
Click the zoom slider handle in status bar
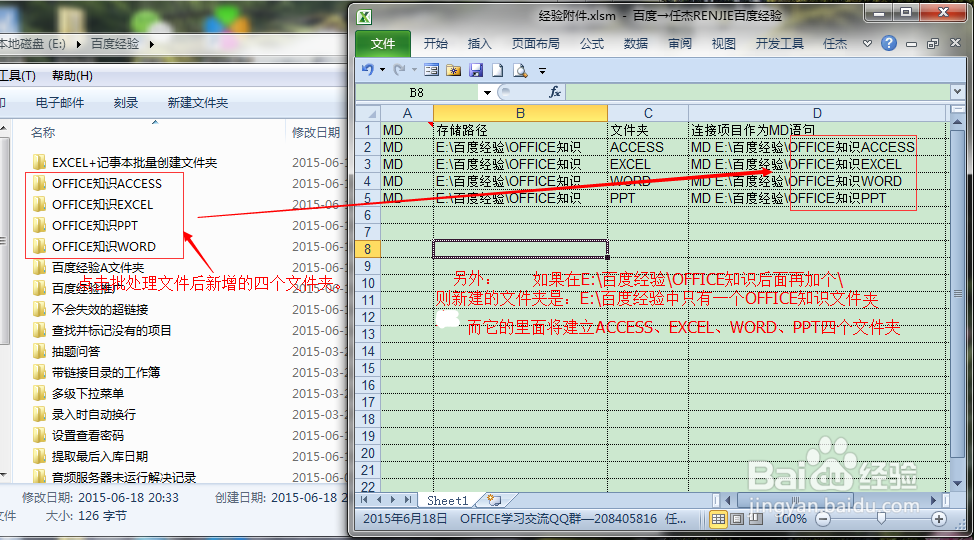[881, 518]
